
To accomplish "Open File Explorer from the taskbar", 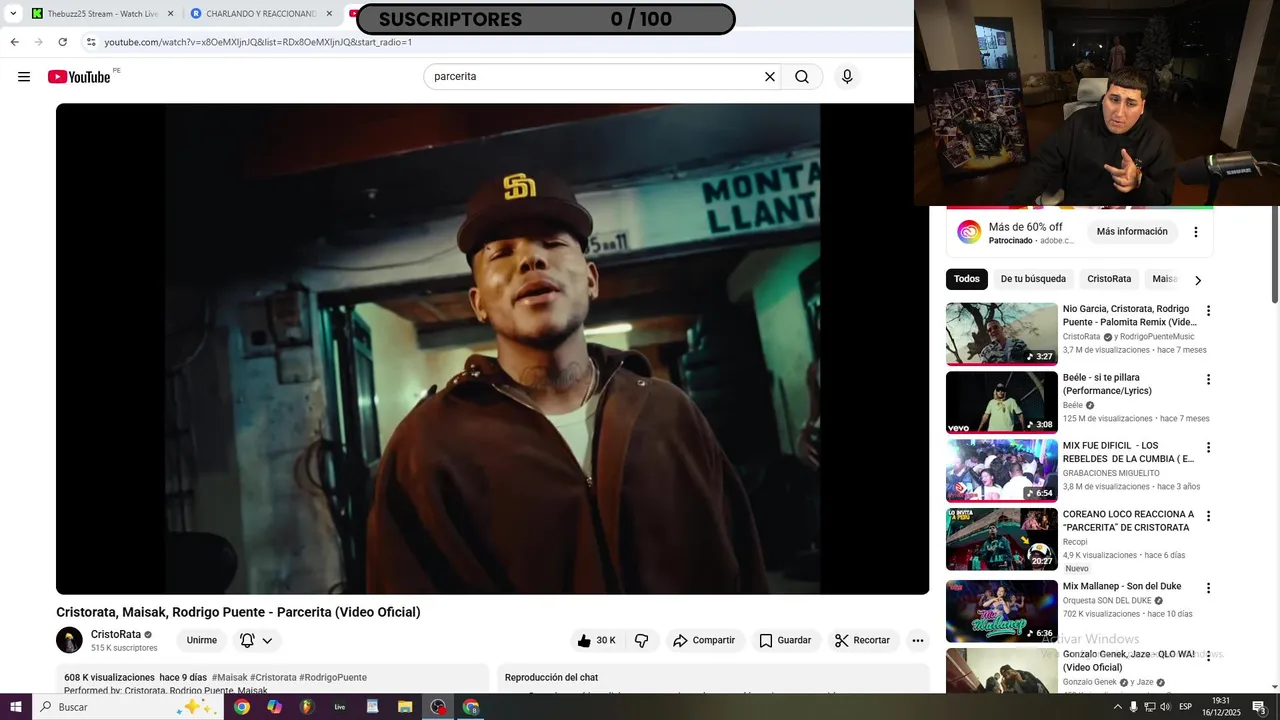I will 405,707.
